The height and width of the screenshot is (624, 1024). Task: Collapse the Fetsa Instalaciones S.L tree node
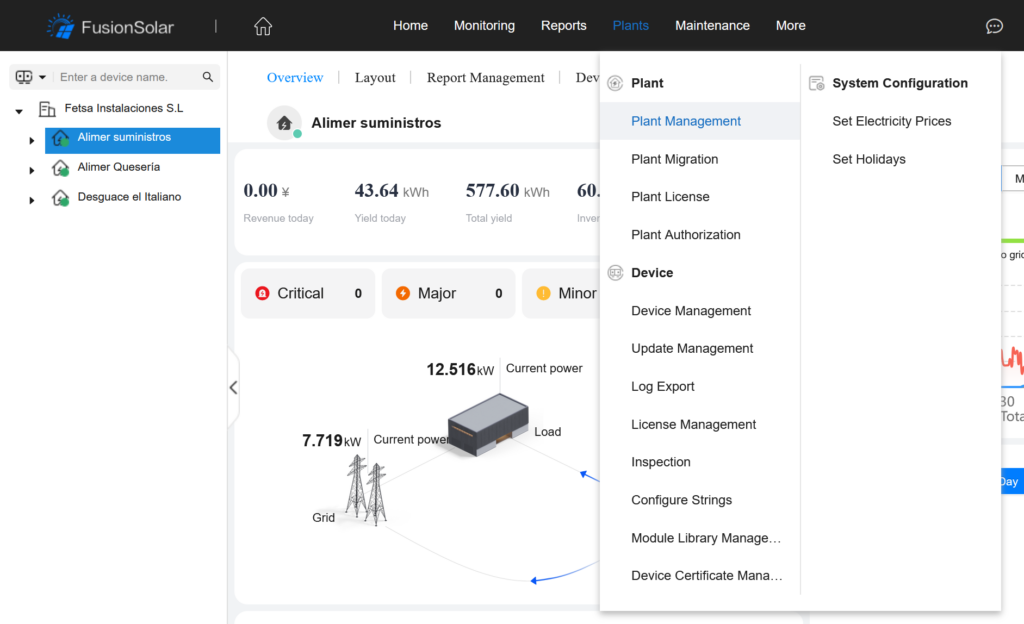click(x=19, y=111)
